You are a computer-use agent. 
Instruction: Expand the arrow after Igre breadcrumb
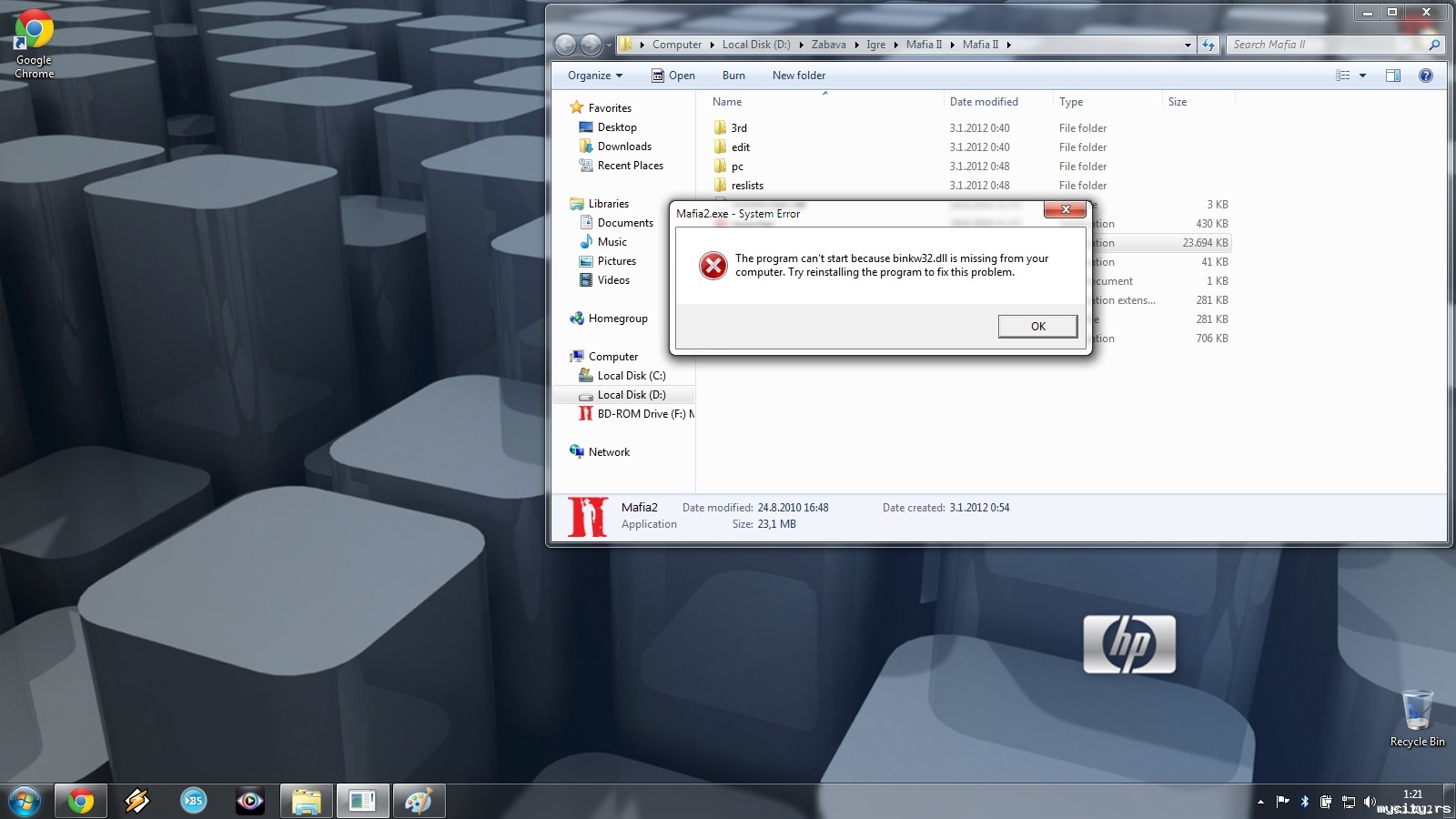(x=895, y=45)
